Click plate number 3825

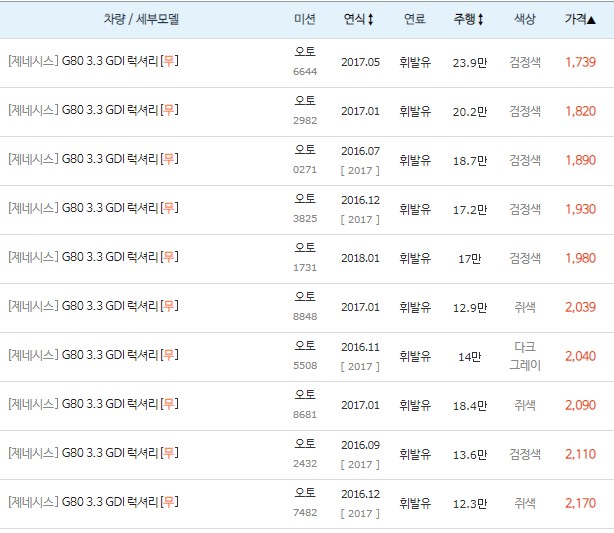pos(305,219)
